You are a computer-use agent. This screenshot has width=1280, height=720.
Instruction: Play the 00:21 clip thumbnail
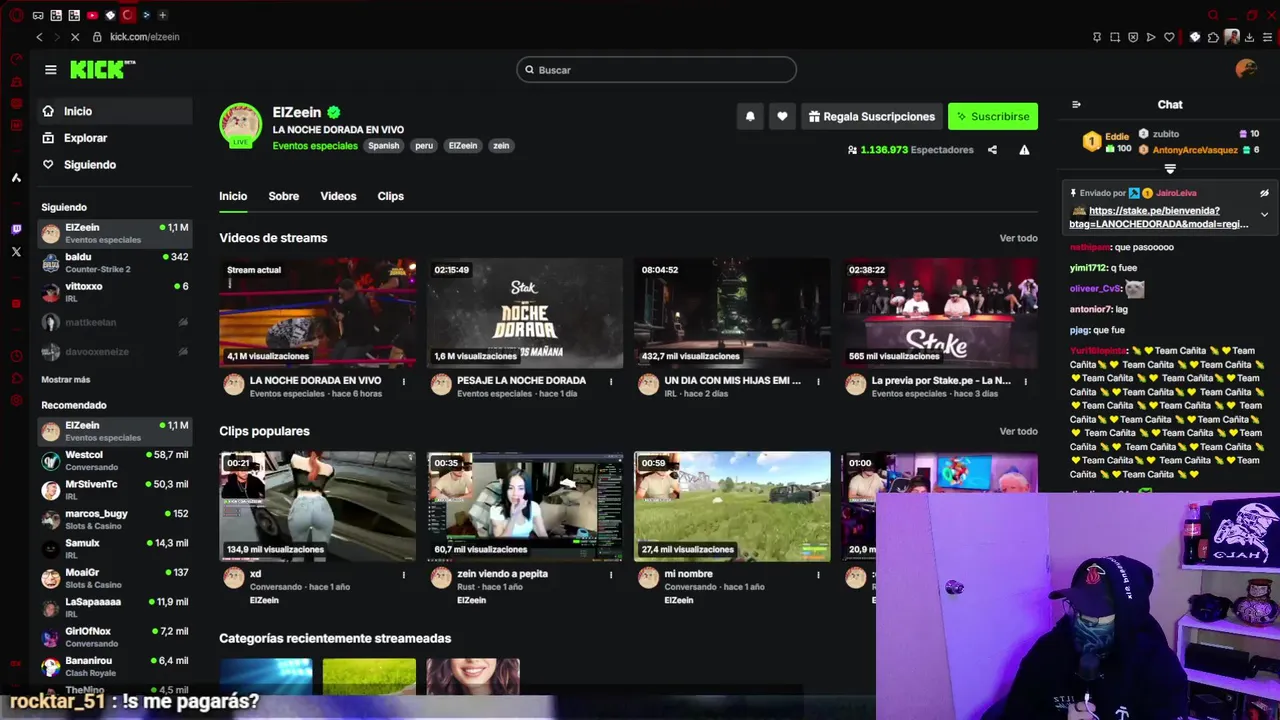tap(317, 506)
